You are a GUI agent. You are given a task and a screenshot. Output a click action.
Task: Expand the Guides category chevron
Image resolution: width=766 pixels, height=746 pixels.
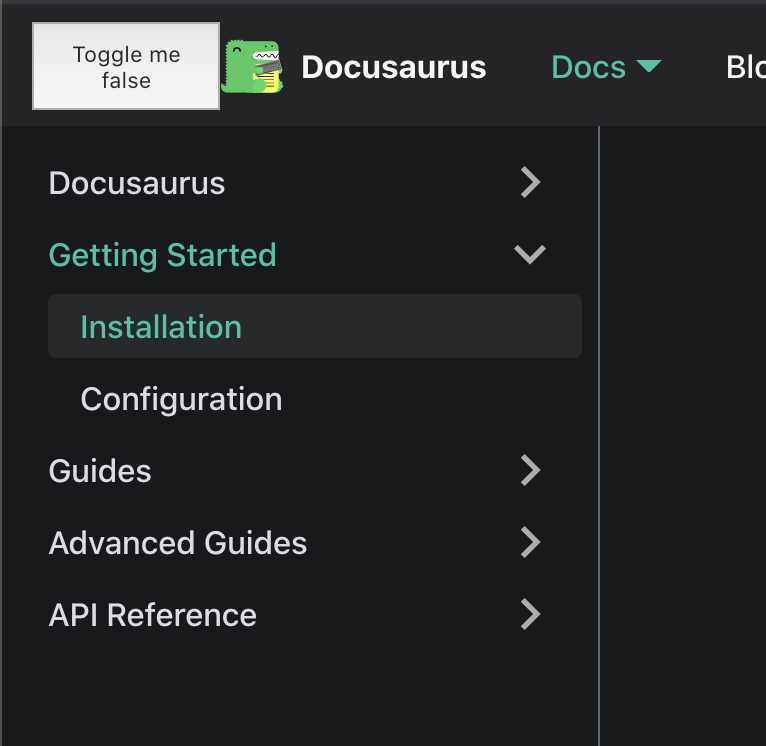pos(530,470)
